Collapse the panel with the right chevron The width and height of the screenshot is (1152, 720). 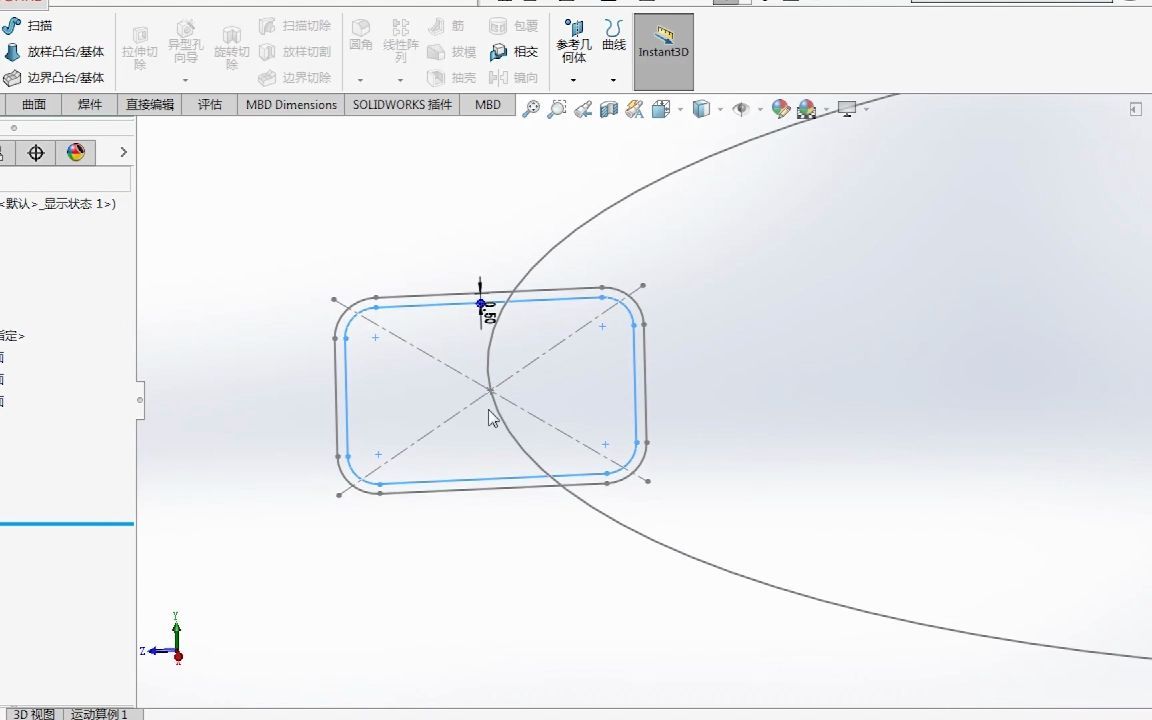click(x=122, y=152)
